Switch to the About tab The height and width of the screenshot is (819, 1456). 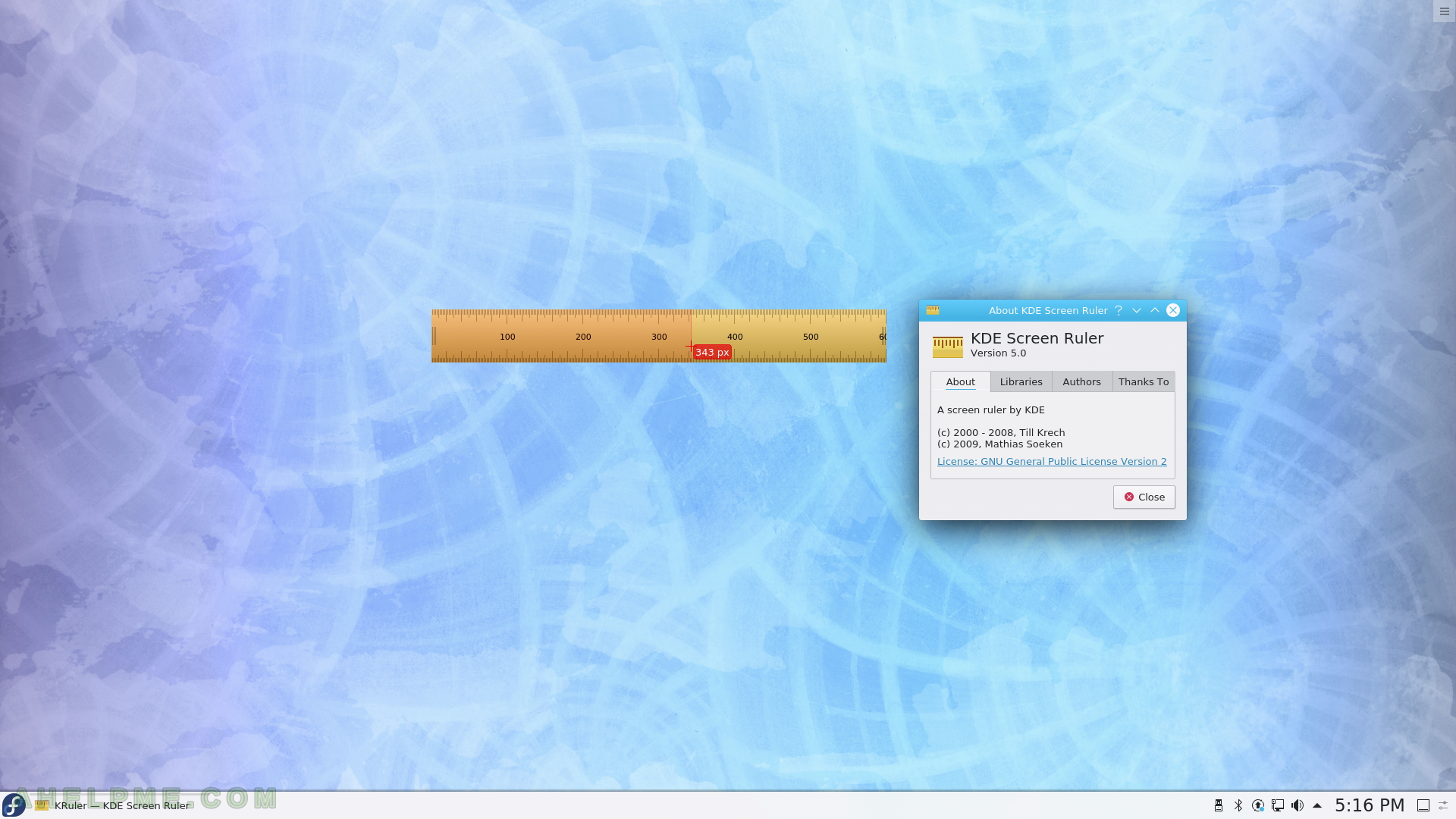(960, 381)
